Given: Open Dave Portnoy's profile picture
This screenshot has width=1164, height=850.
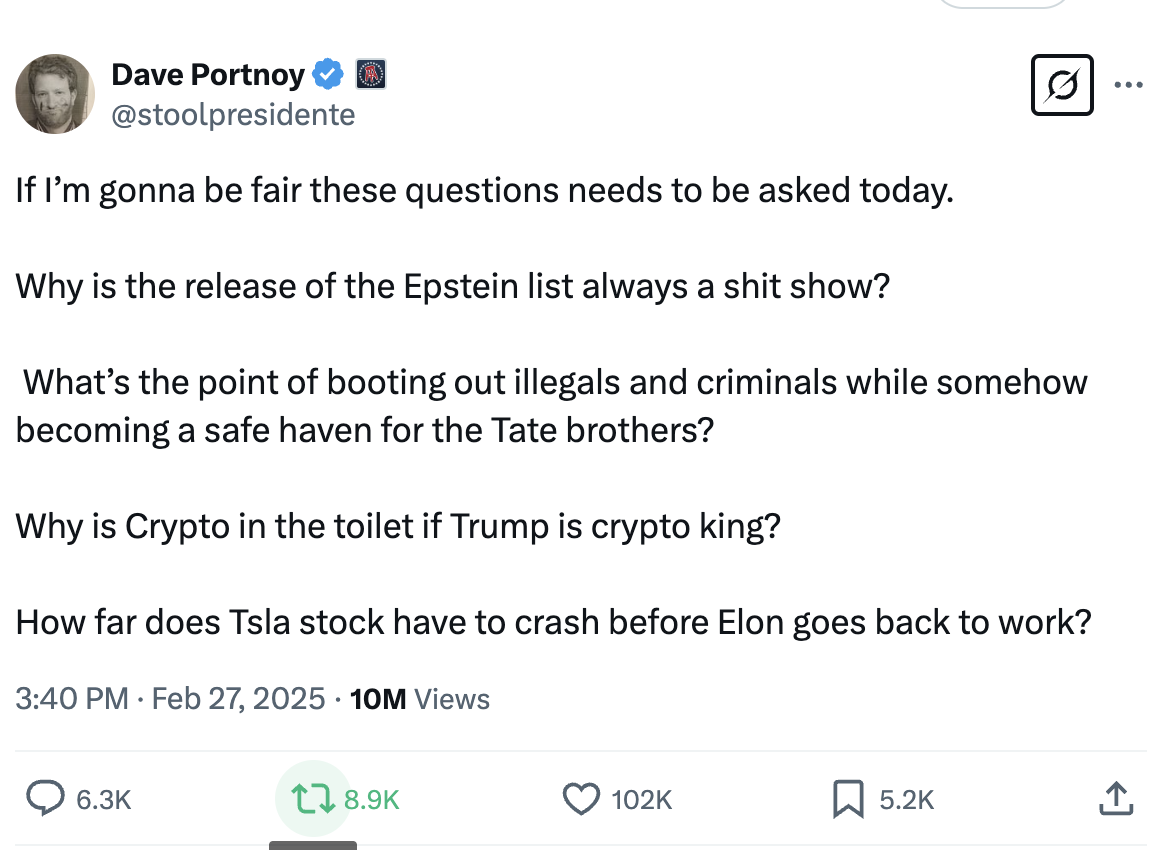Looking at the screenshot, I should (x=55, y=94).
